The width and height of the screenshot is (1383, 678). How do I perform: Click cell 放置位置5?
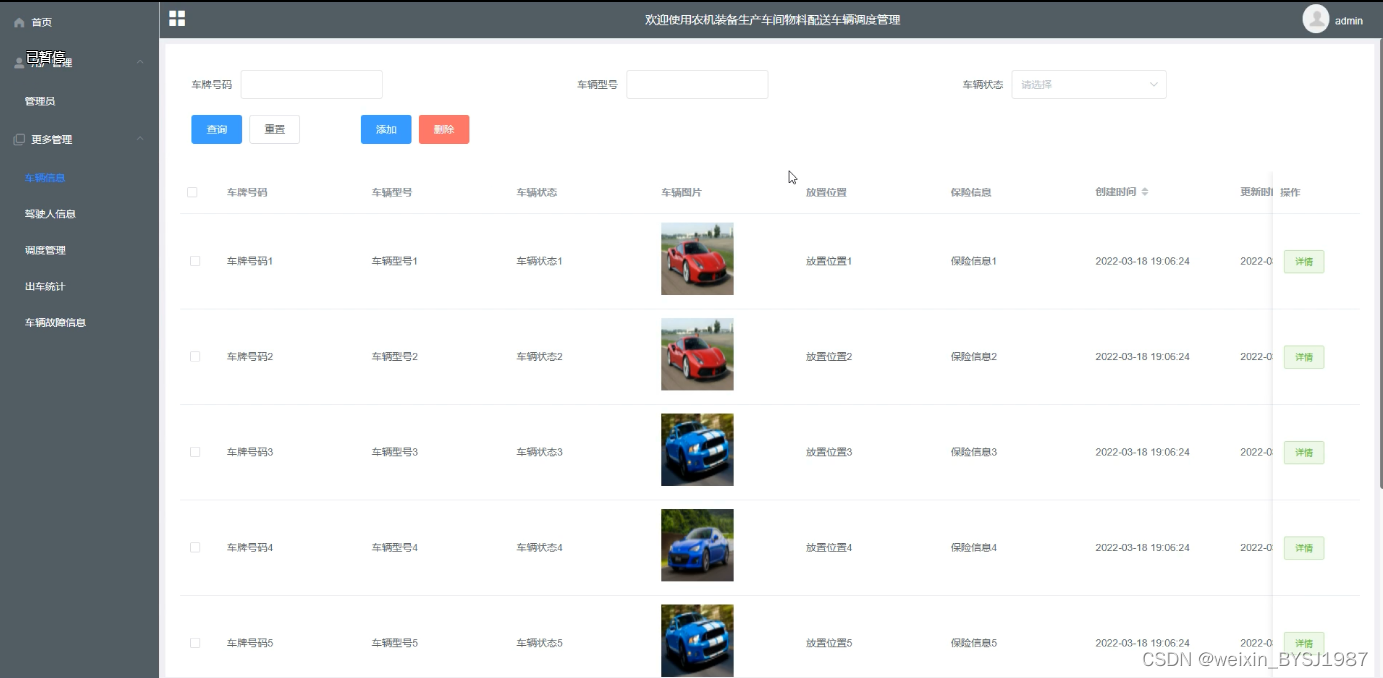[829, 643]
